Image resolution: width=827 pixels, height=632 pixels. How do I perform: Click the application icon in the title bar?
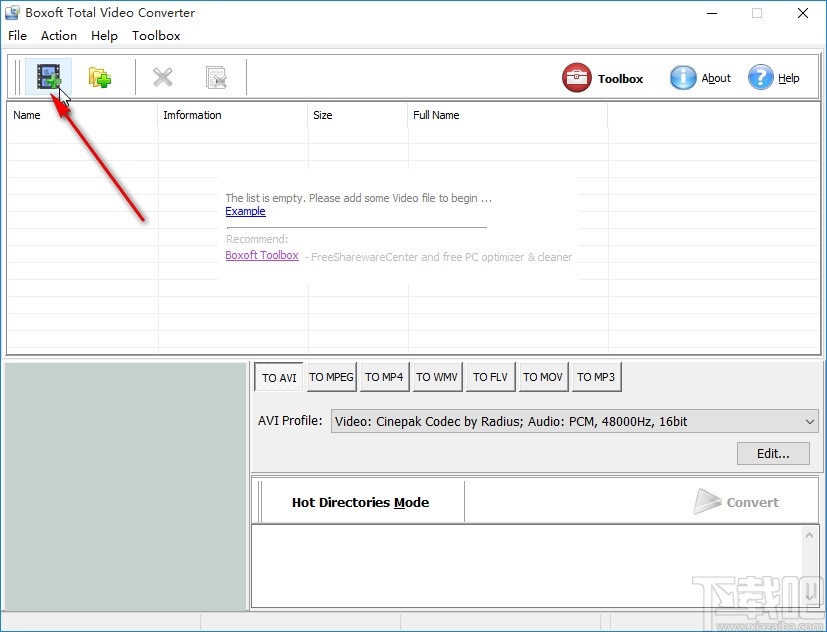tap(12, 12)
